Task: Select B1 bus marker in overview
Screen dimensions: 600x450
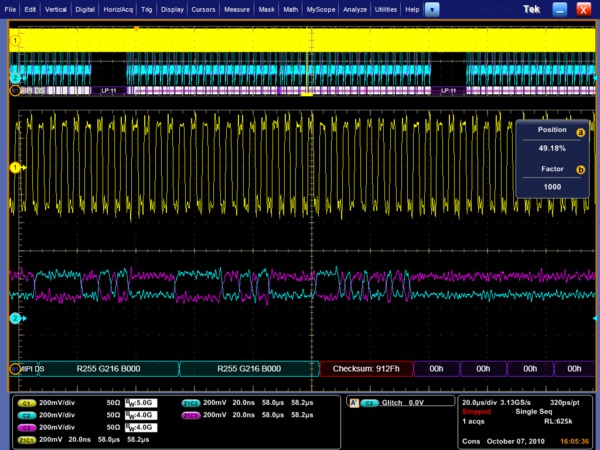Action: 15,91
